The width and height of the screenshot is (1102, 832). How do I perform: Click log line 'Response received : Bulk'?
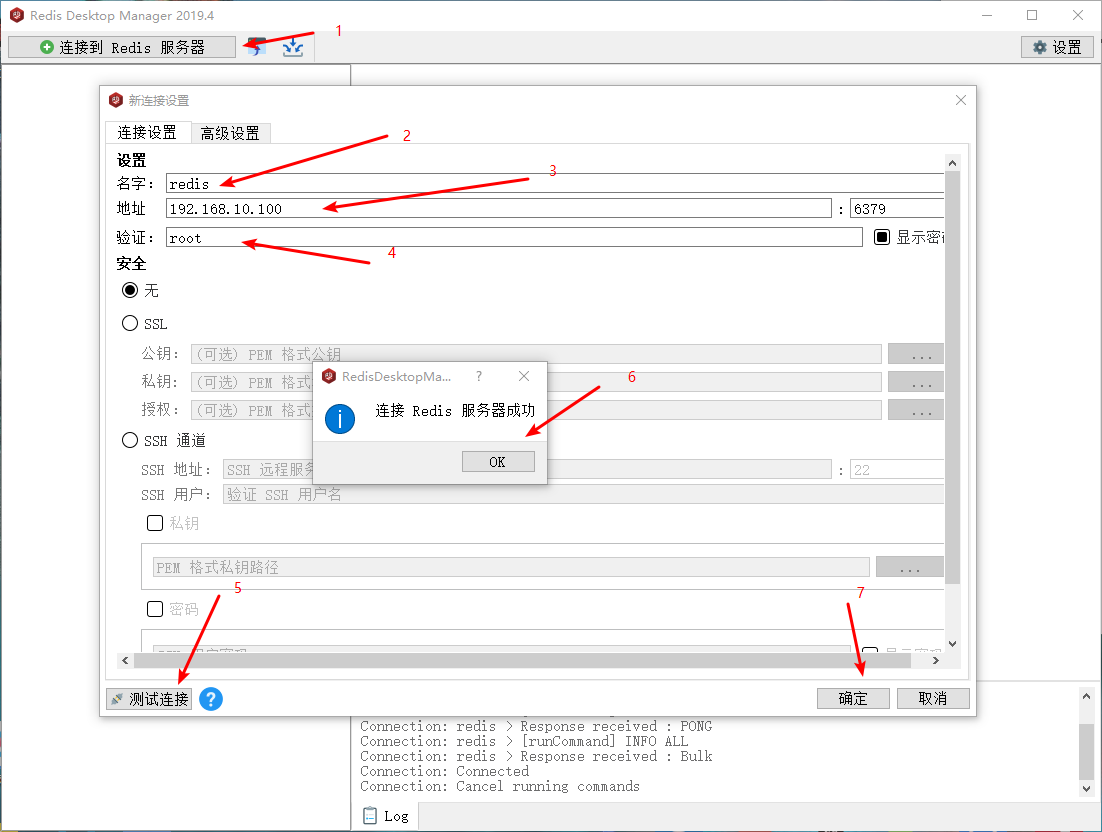click(x=536, y=756)
